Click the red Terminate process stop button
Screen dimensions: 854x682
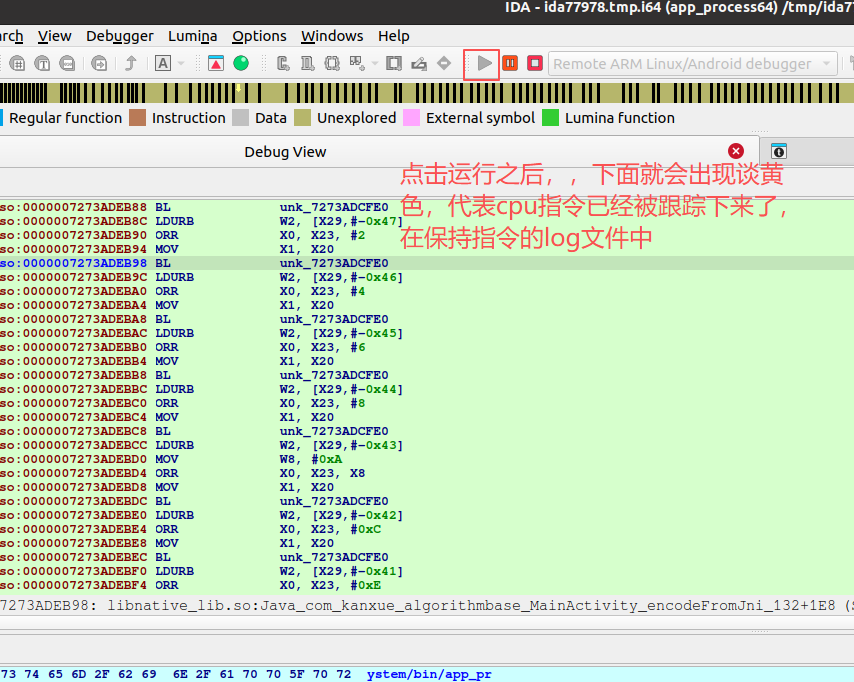coord(535,63)
